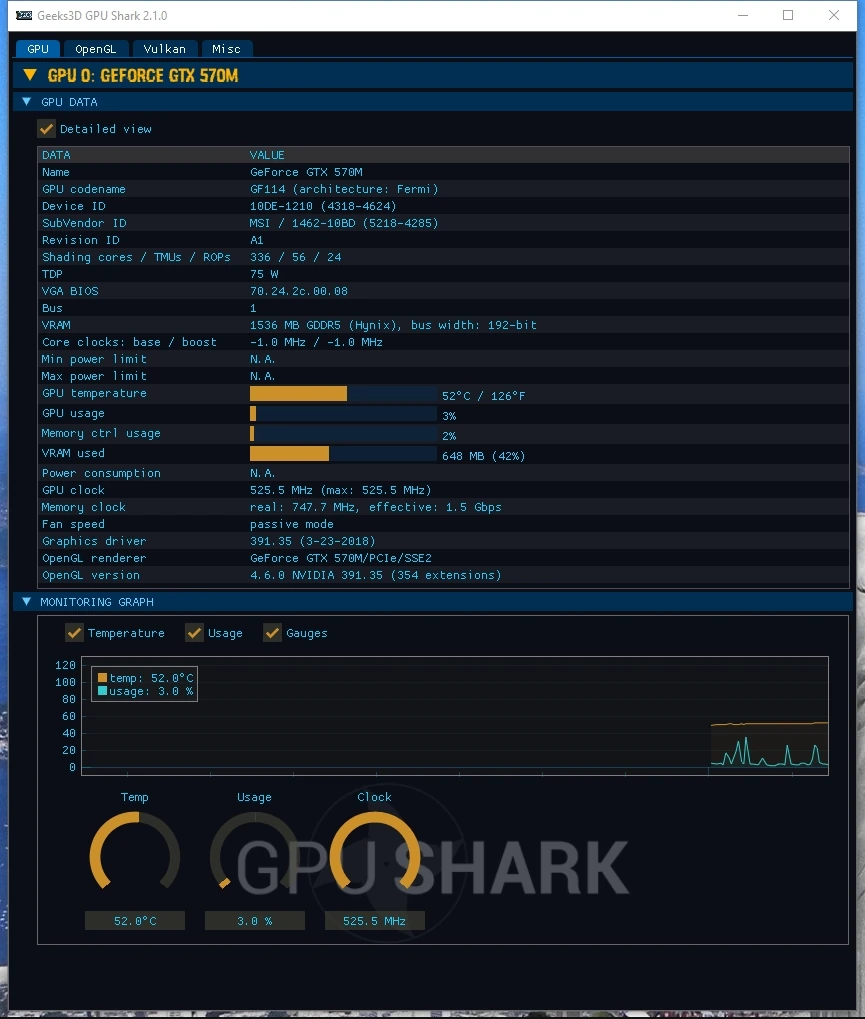This screenshot has width=865, height=1019.
Task: Click the SubVendor ID row label
Action: point(84,223)
